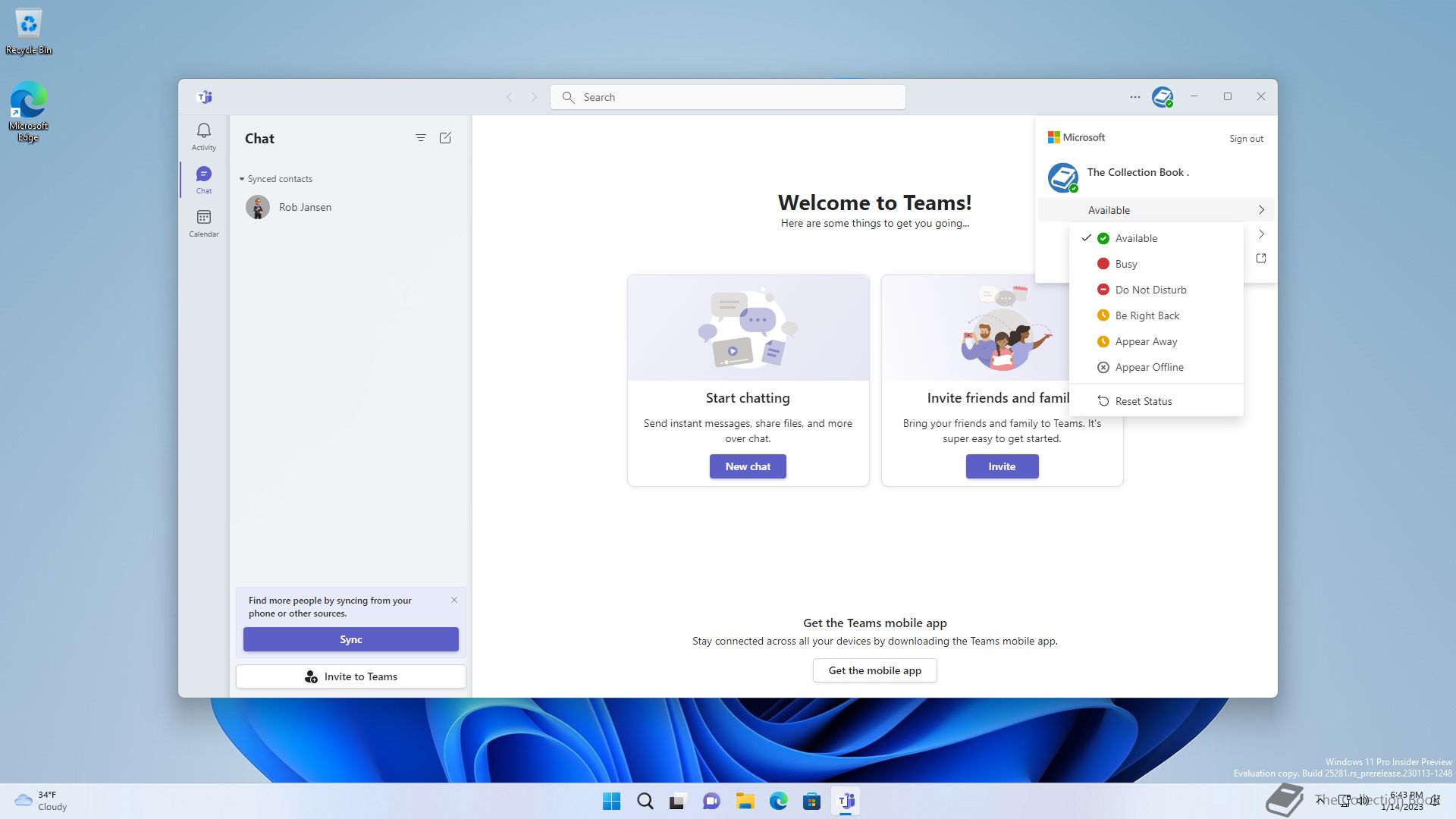Set status to Appear Away

(x=1156, y=341)
